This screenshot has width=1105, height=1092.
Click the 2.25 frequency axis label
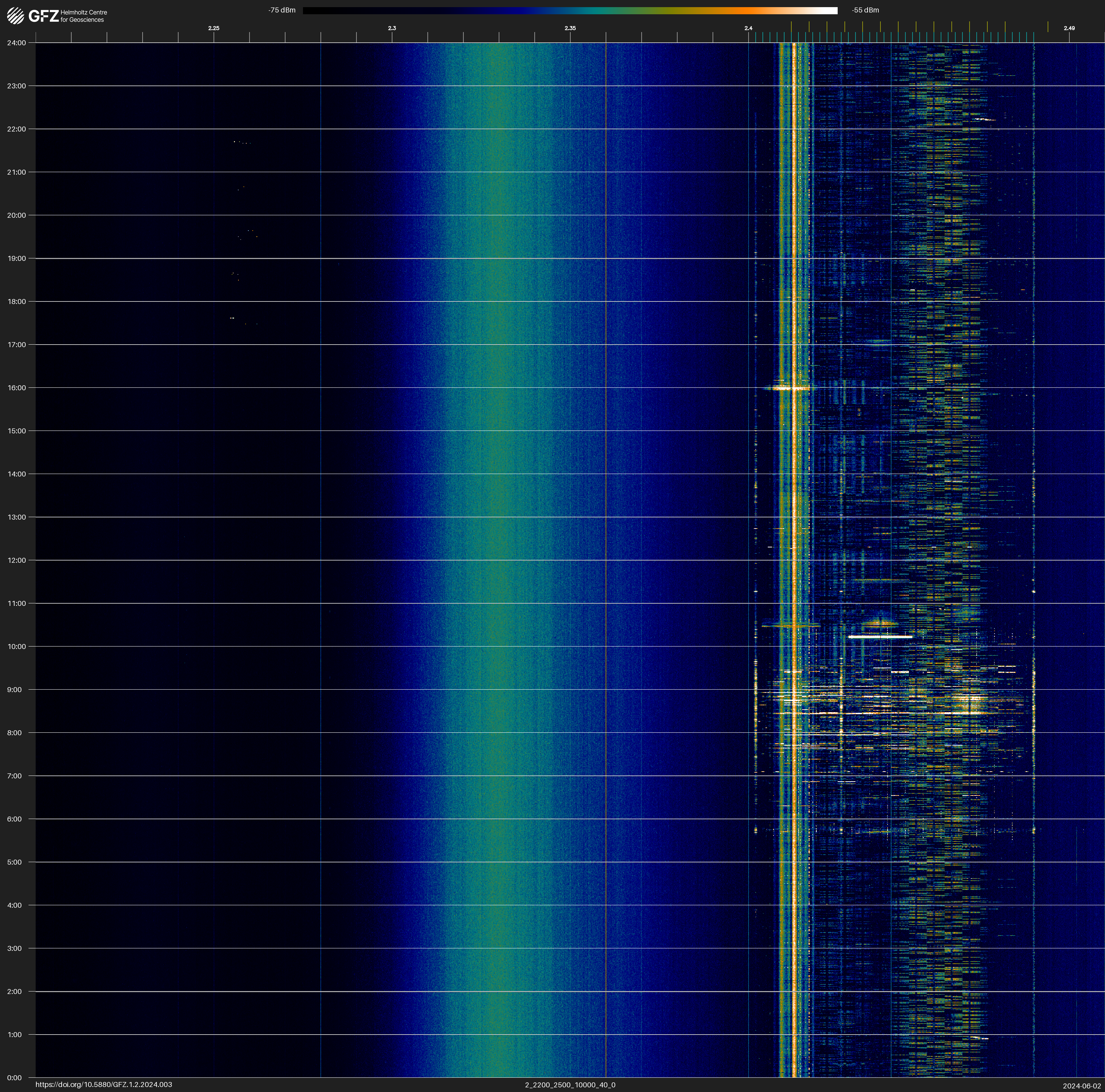213,28
